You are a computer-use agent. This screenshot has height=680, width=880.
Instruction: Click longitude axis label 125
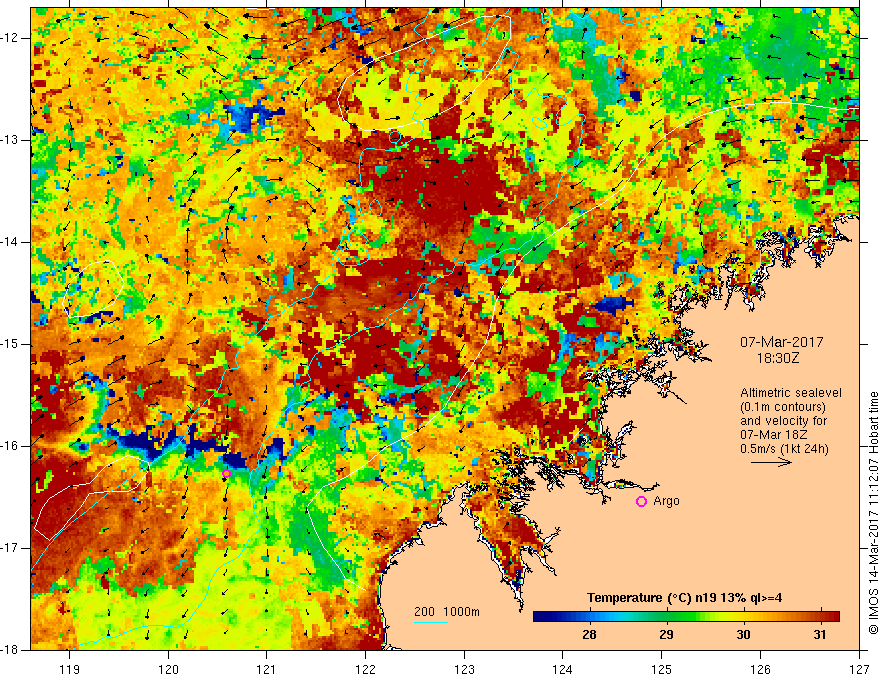(x=662, y=669)
